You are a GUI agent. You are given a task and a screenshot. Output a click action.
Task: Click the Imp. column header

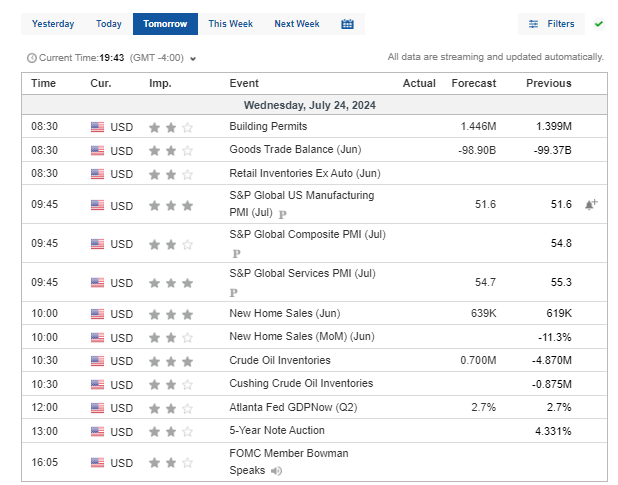click(160, 83)
